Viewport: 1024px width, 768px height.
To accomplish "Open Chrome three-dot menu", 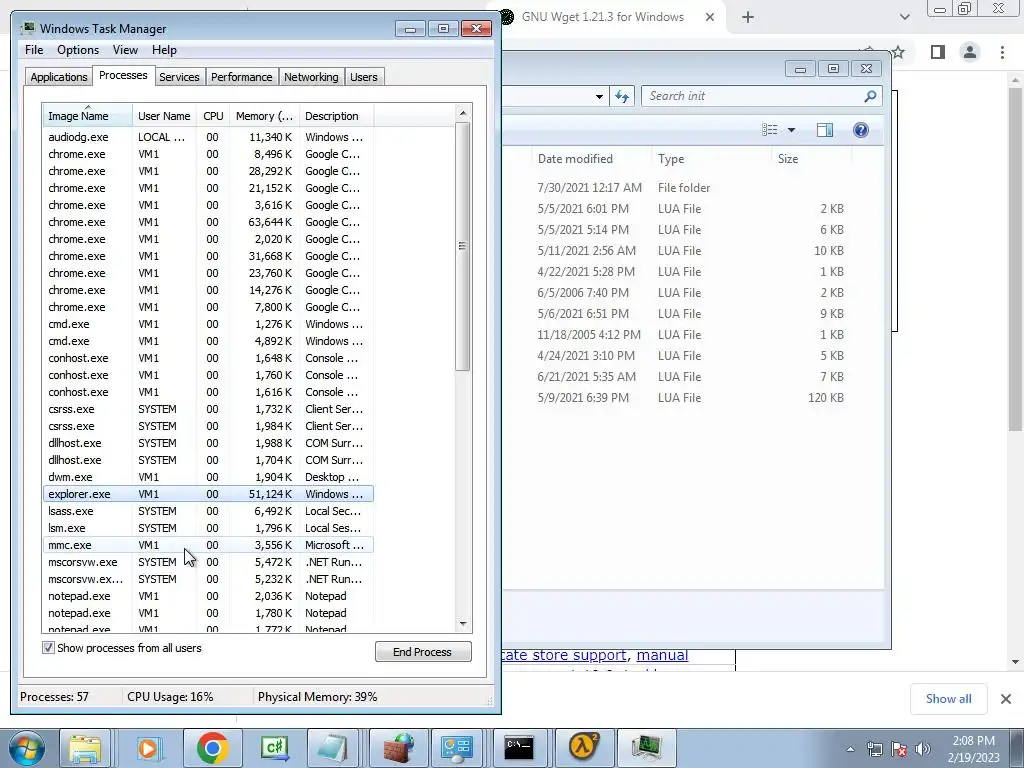I will coord(1002,52).
